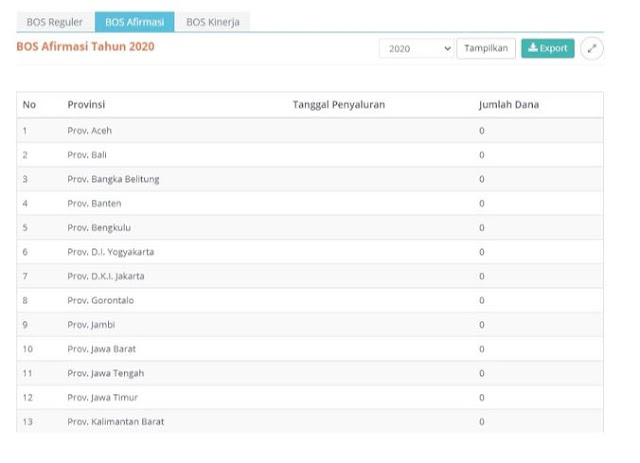Click Prov. Jambi
The height and width of the screenshot is (463, 640).
91,325
